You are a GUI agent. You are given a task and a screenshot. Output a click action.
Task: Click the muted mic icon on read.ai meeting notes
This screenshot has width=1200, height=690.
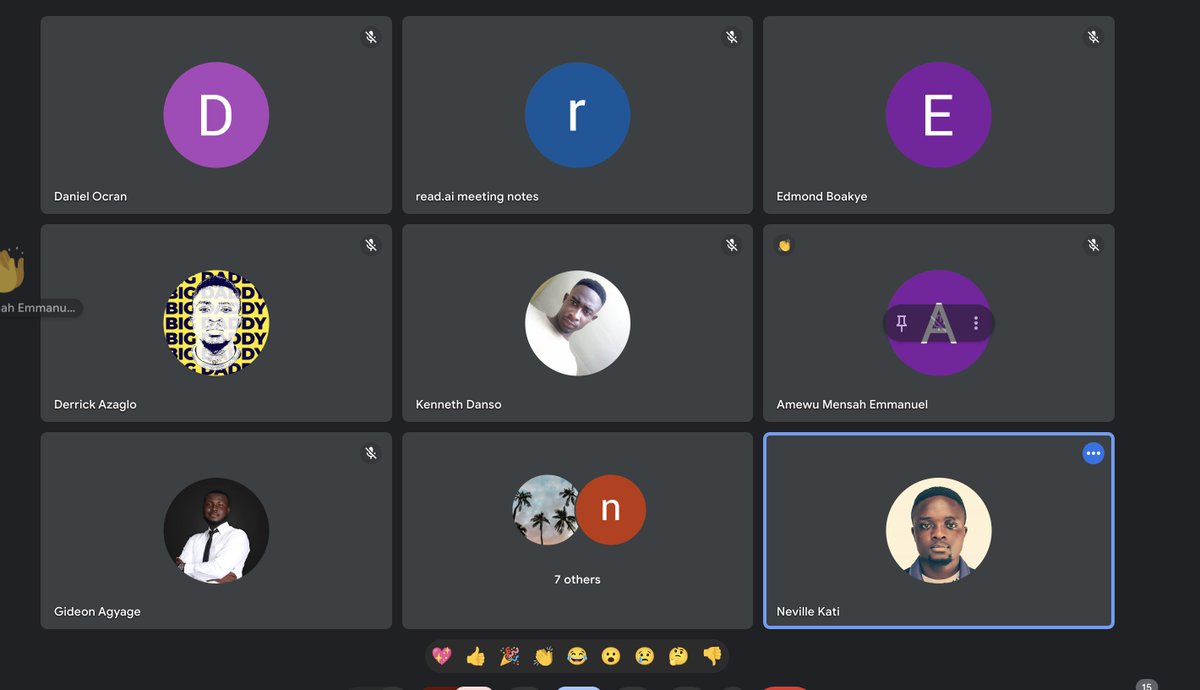(732, 37)
